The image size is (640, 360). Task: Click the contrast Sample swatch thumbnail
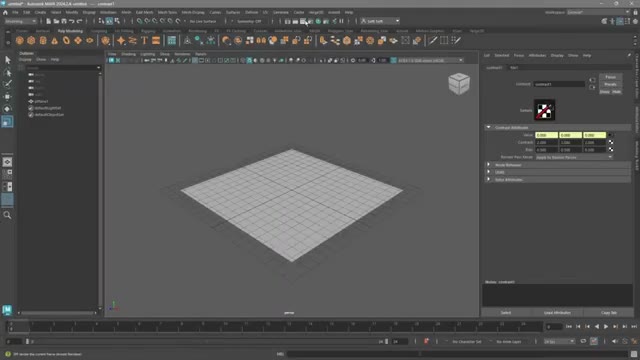pyautogui.click(x=544, y=110)
